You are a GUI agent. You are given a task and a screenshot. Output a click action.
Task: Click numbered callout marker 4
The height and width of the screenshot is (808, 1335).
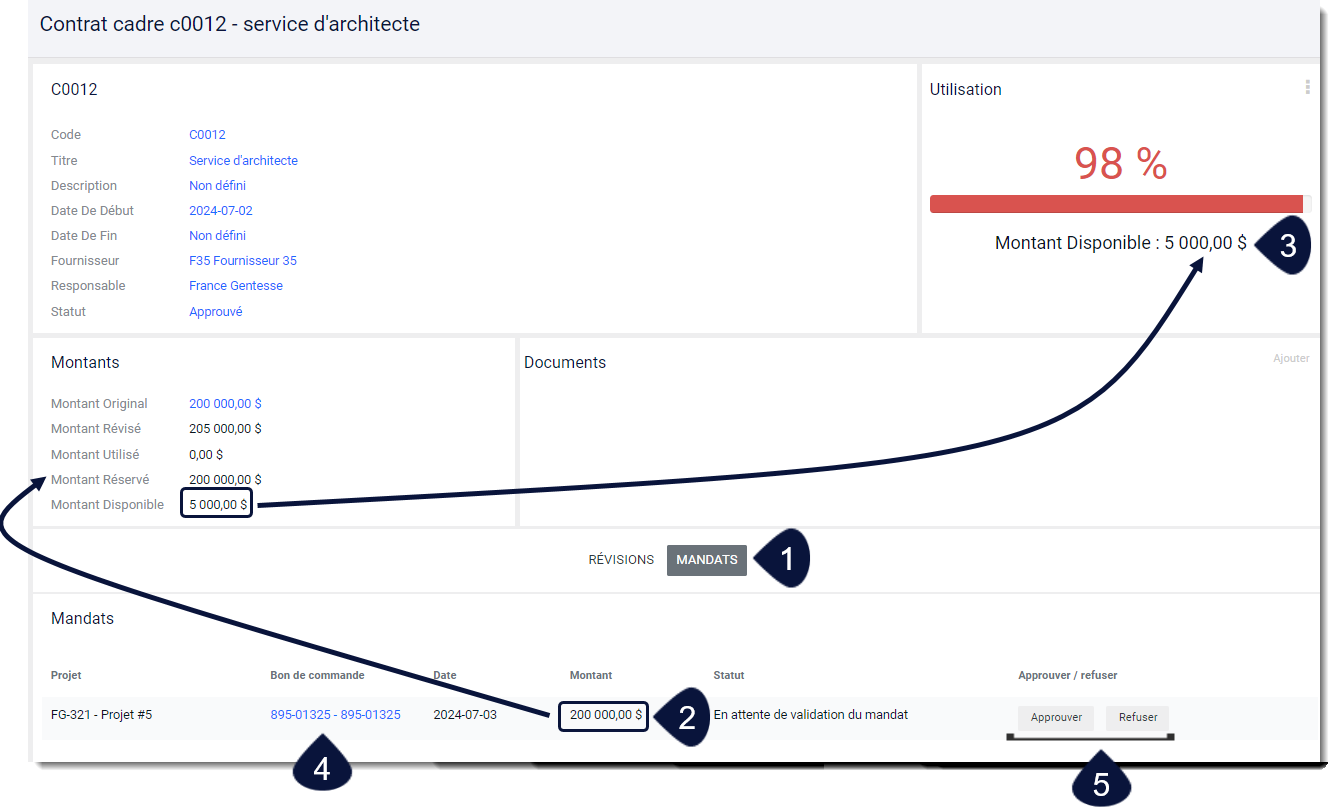(x=321, y=768)
